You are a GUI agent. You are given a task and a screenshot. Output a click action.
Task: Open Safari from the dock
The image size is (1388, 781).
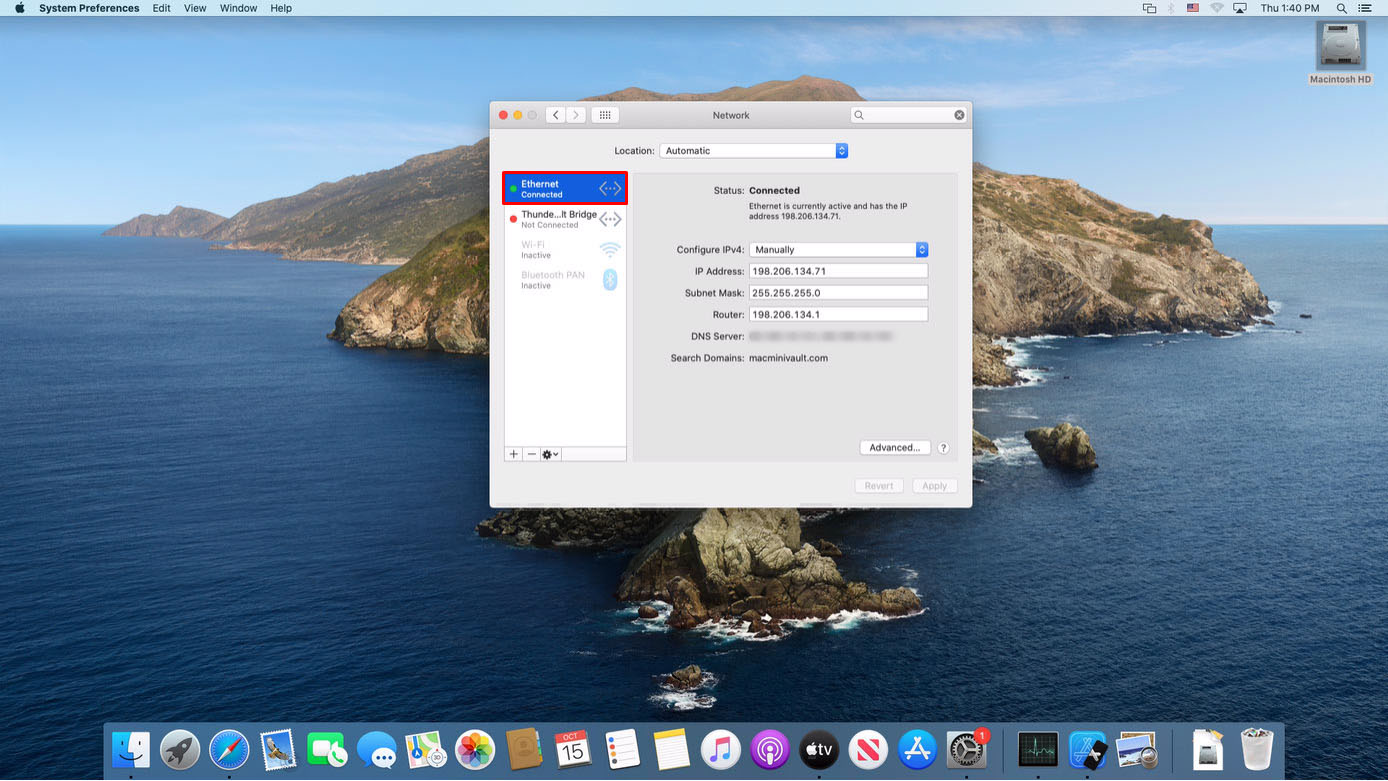pos(229,749)
